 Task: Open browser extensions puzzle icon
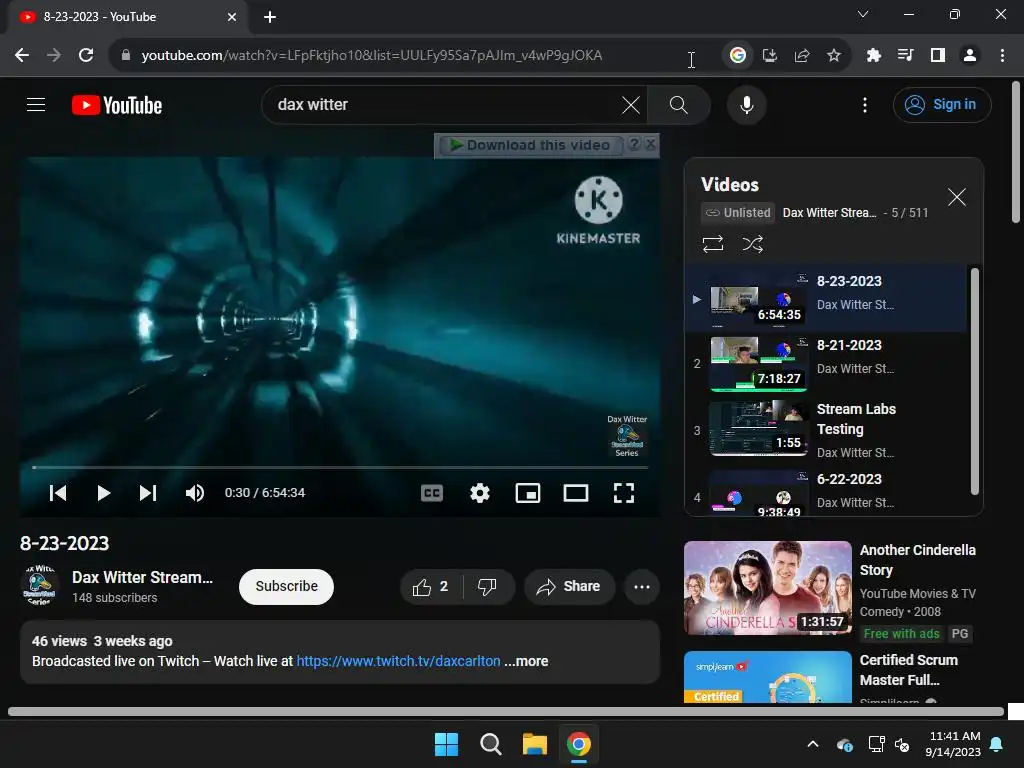pos(874,56)
